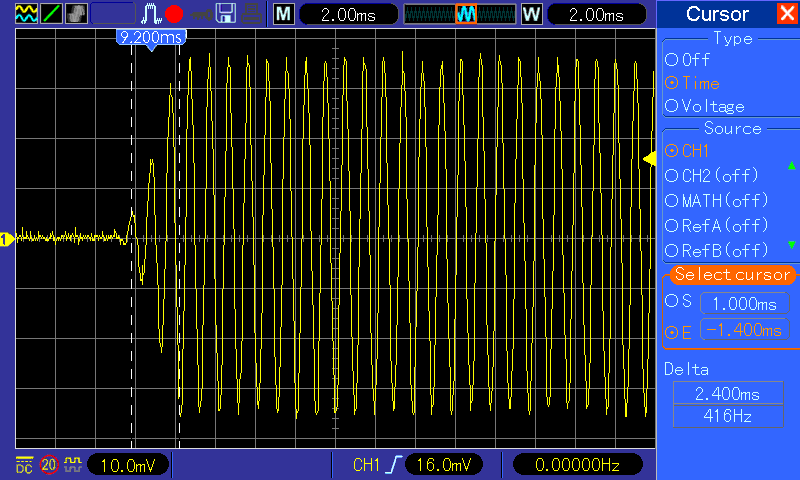Click the floppy disk save icon

click(225, 14)
